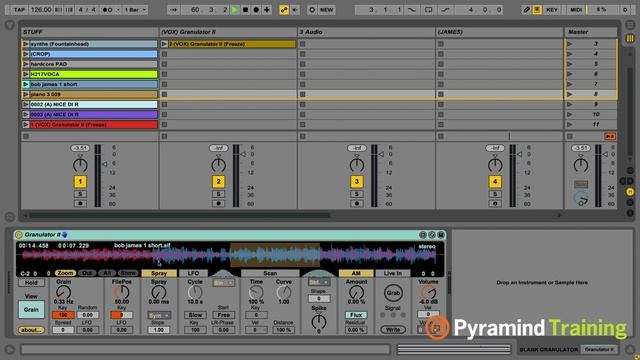Toggle the yellow Automation Arm icon
This screenshot has width=640, height=360.
tap(284, 10)
